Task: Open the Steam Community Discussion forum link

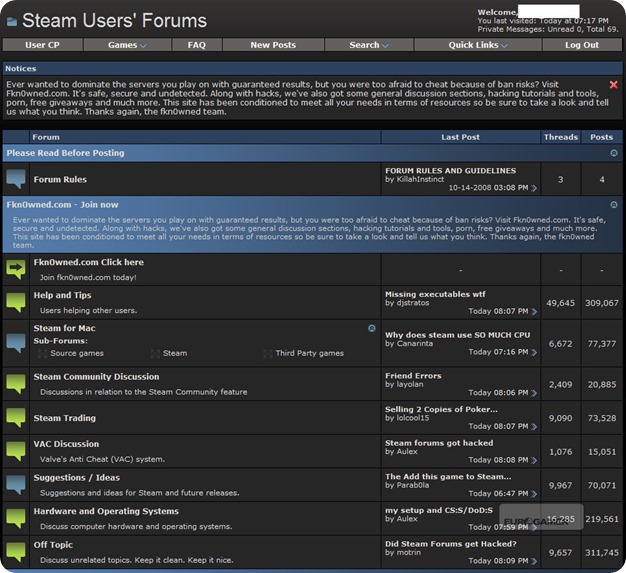Action: (x=96, y=377)
